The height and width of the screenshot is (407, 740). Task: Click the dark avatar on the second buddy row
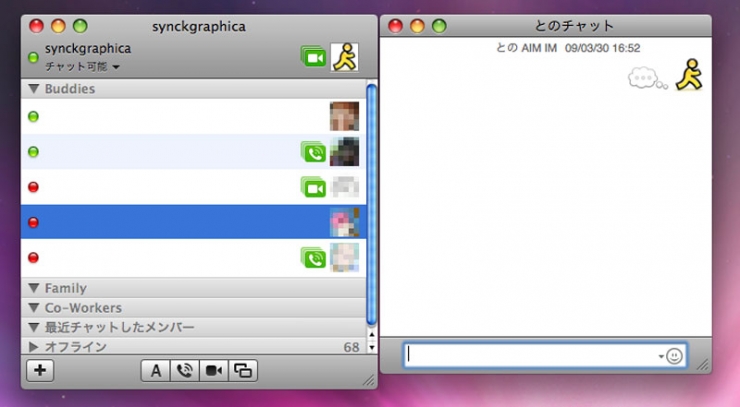pyautogui.click(x=345, y=152)
